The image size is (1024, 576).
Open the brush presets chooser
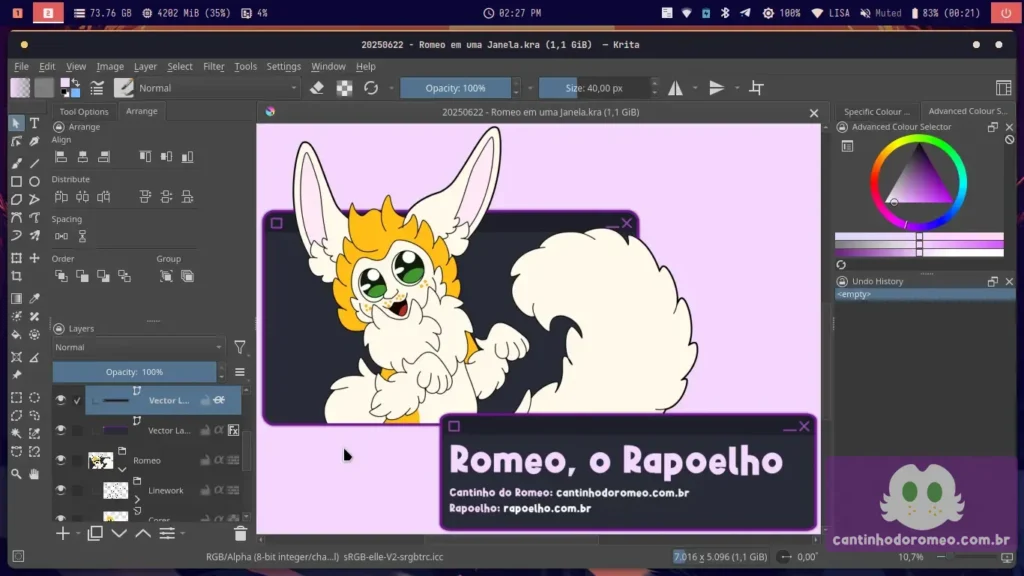123,88
